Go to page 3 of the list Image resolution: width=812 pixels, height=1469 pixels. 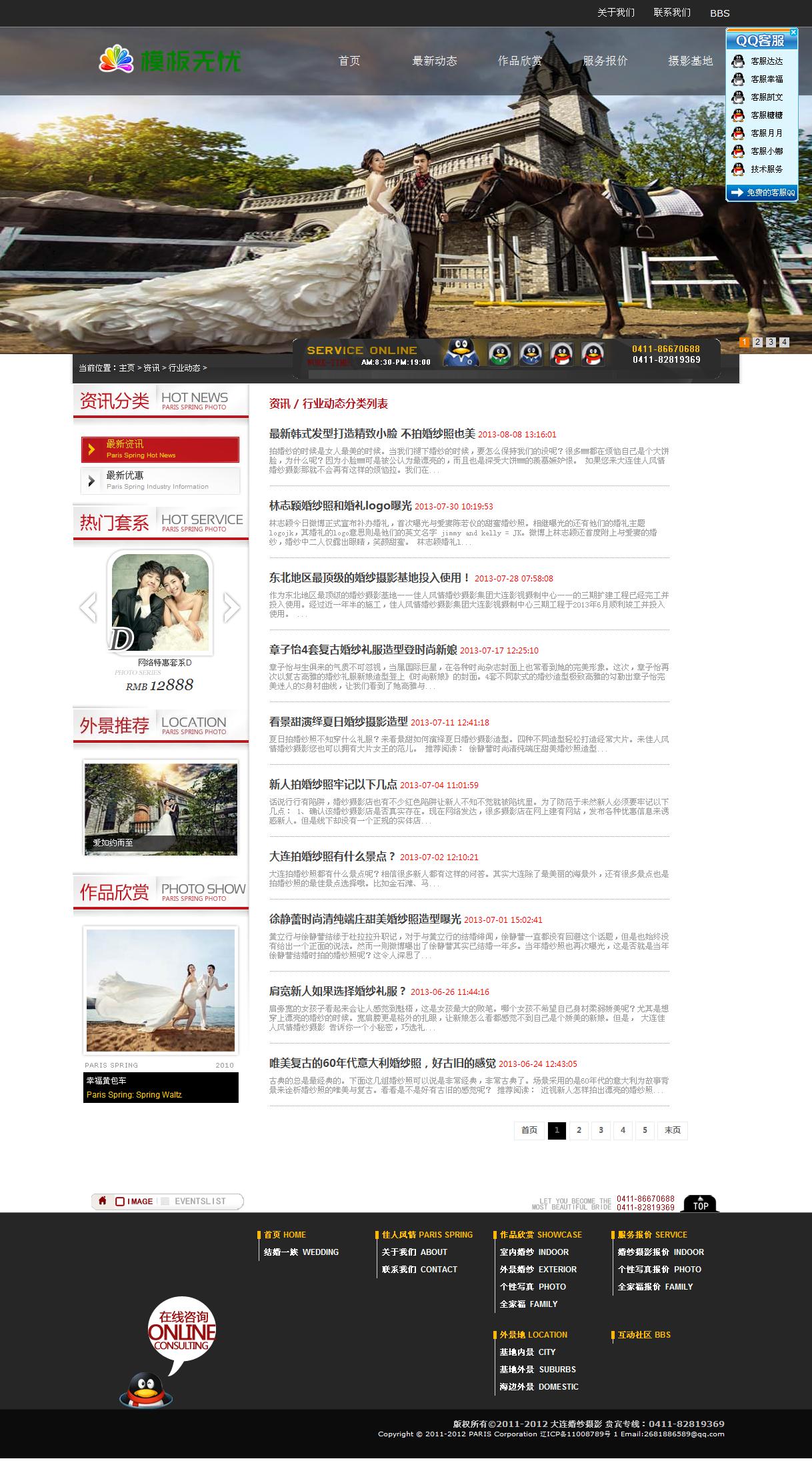click(x=601, y=1130)
